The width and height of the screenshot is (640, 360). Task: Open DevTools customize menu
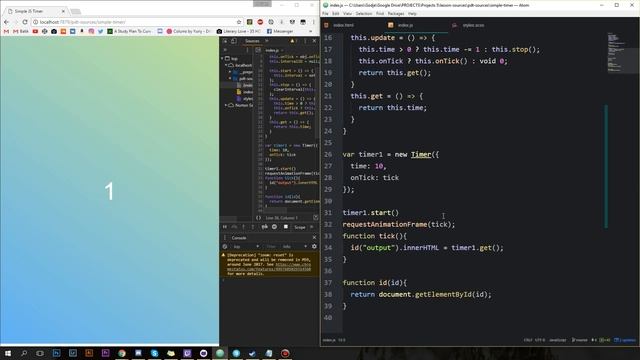tap(305, 41)
